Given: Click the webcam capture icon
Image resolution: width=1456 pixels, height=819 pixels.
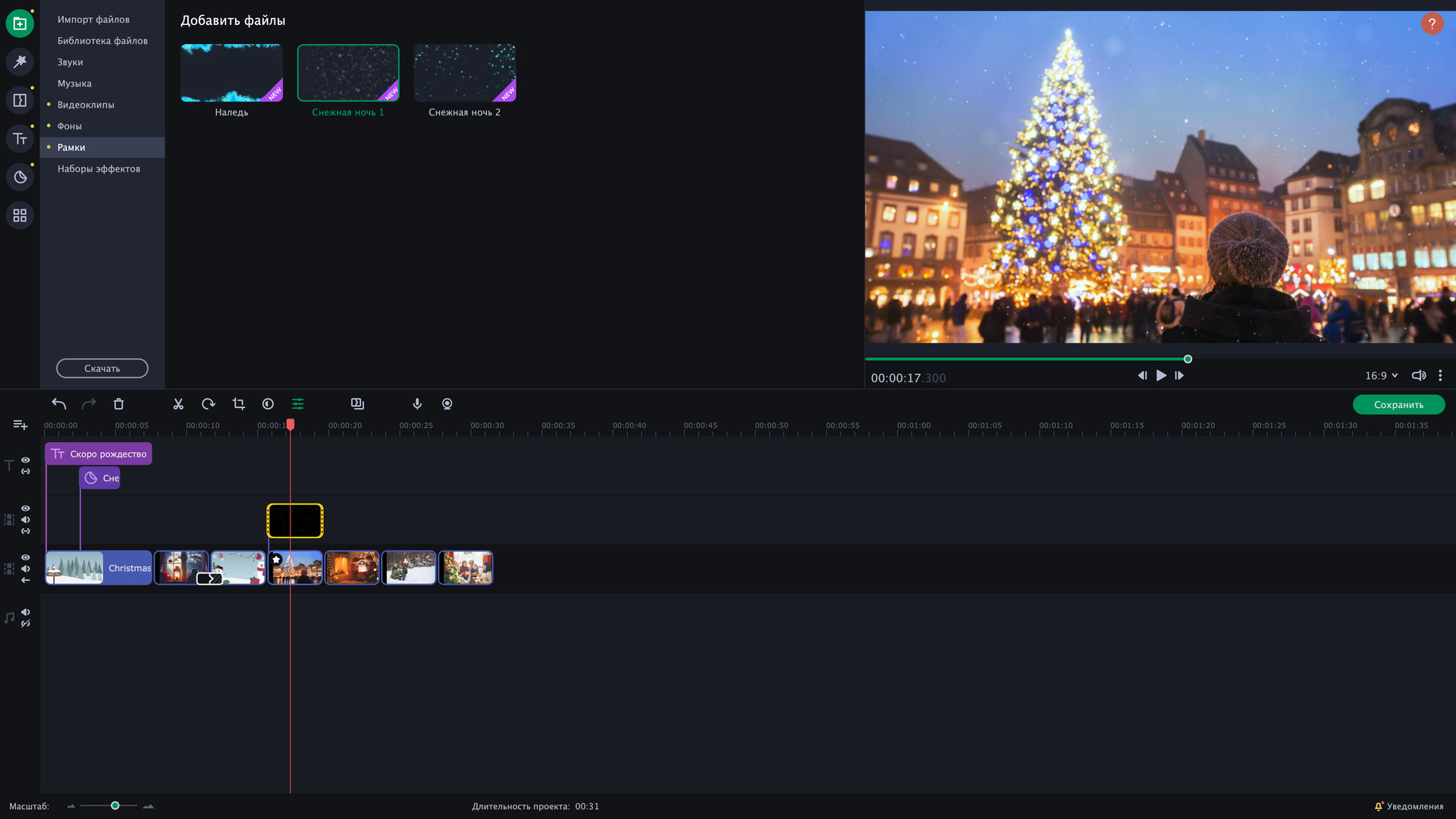Looking at the screenshot, I should (447, 404).
